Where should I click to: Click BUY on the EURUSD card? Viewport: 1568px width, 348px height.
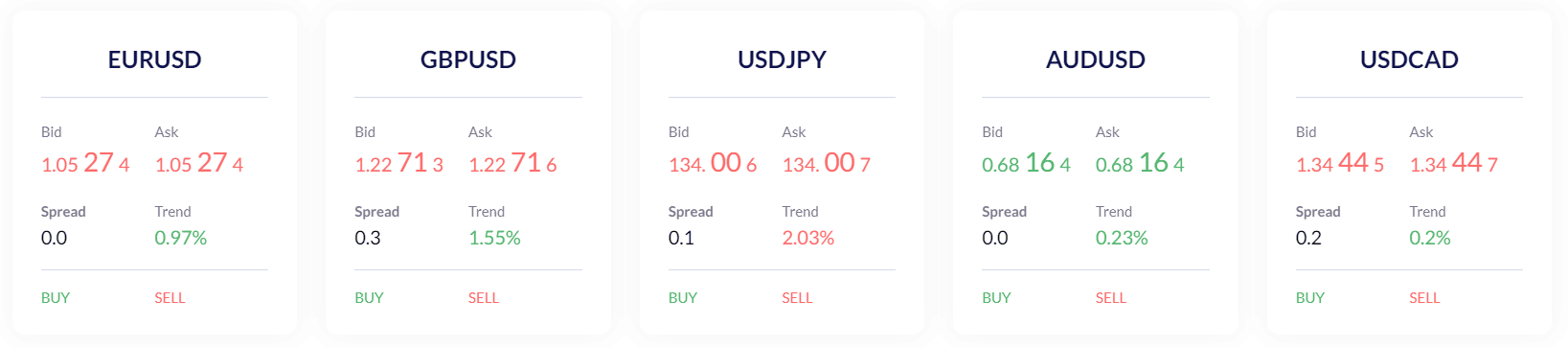pos(56,298)
